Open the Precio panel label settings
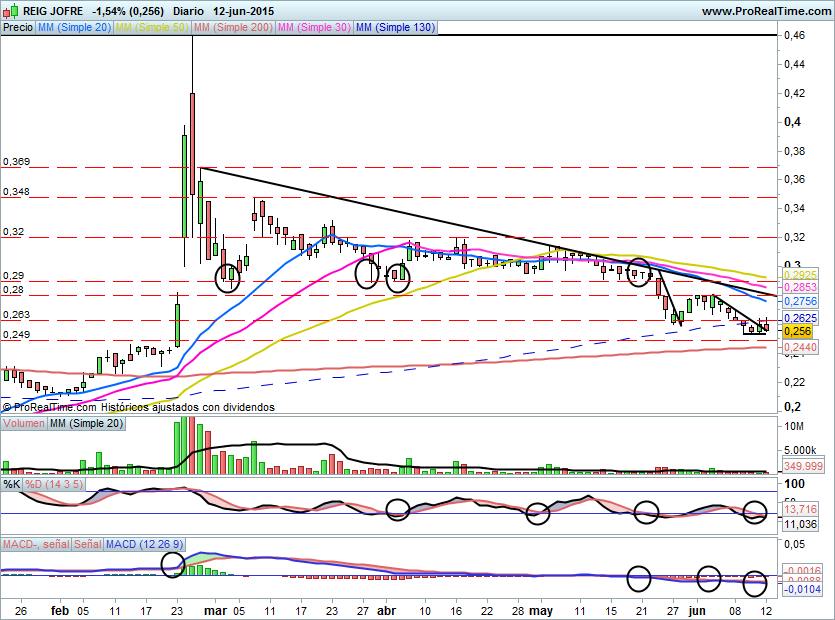This screenshot has height=620, width=835. click(17, 28)
